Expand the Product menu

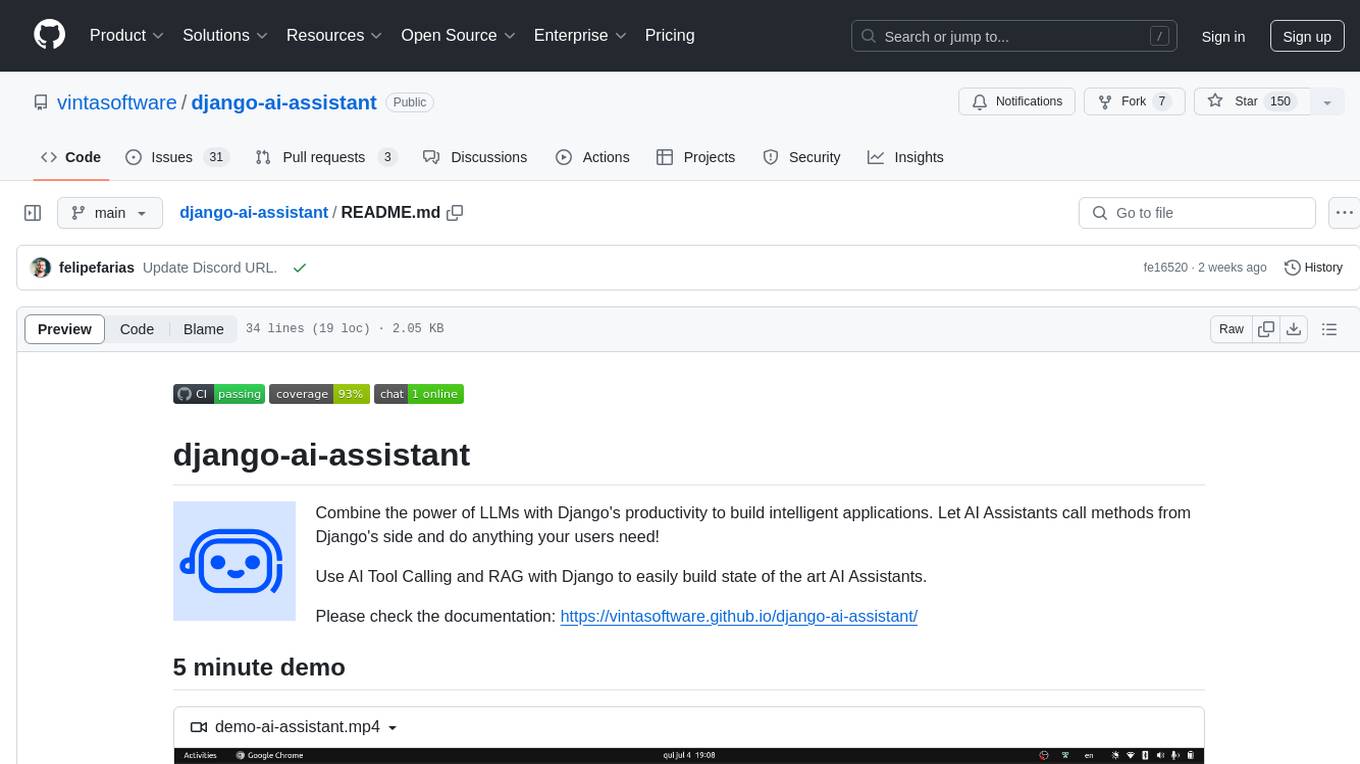pos(127,35)
